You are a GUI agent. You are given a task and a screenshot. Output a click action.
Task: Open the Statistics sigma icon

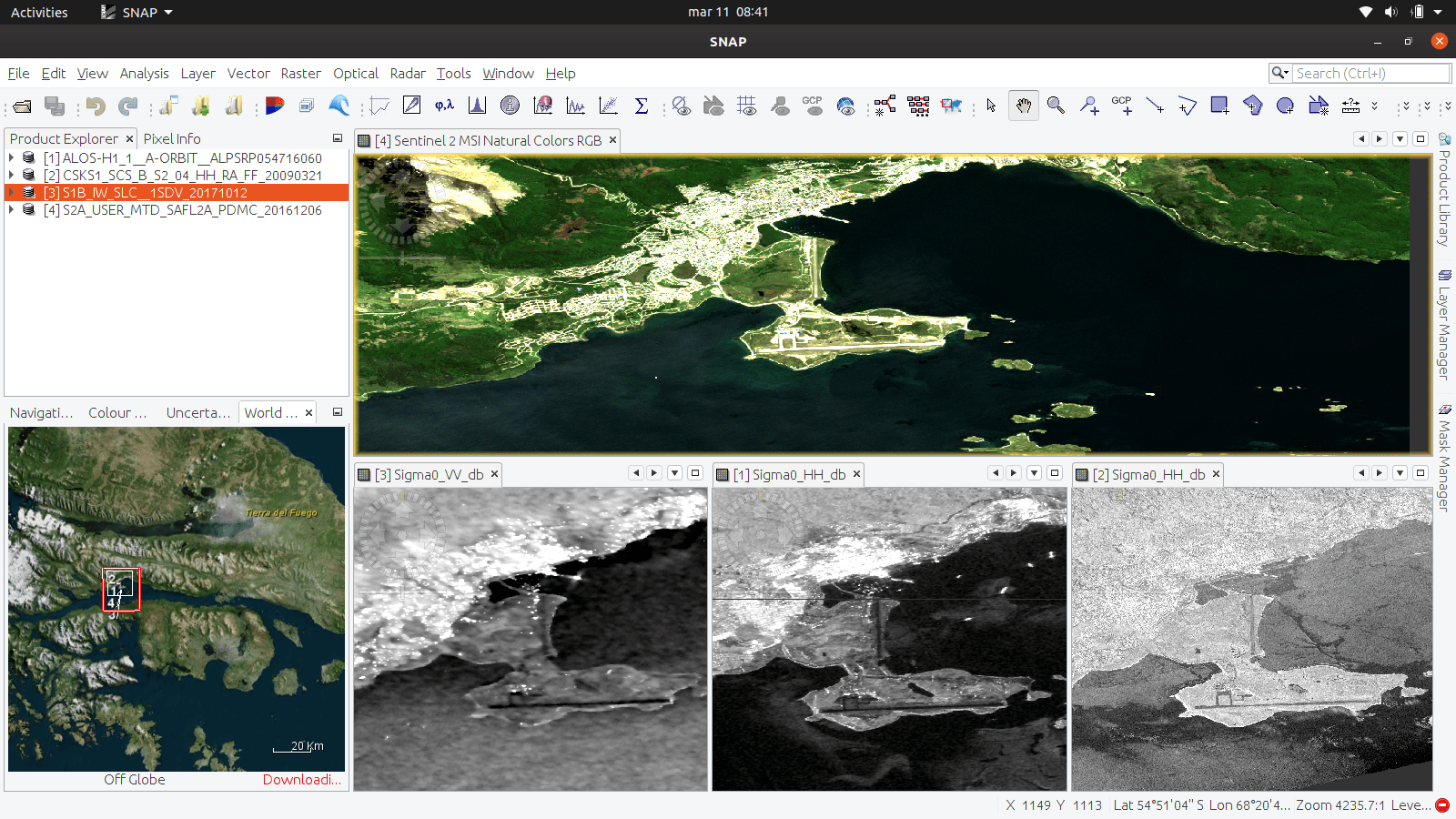pos(642,106)
